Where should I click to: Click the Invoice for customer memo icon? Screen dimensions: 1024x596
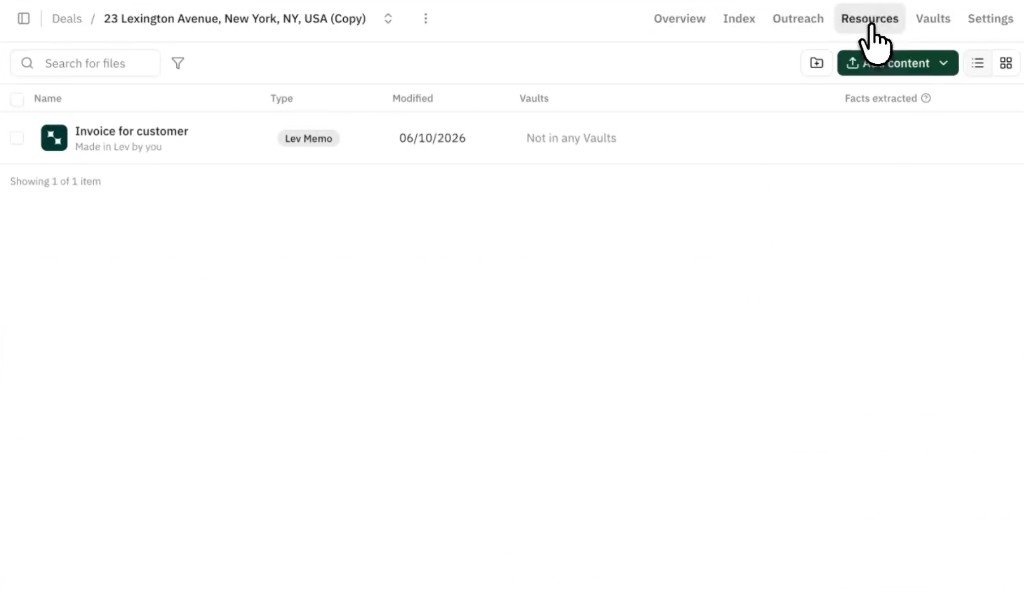point(54,138)
